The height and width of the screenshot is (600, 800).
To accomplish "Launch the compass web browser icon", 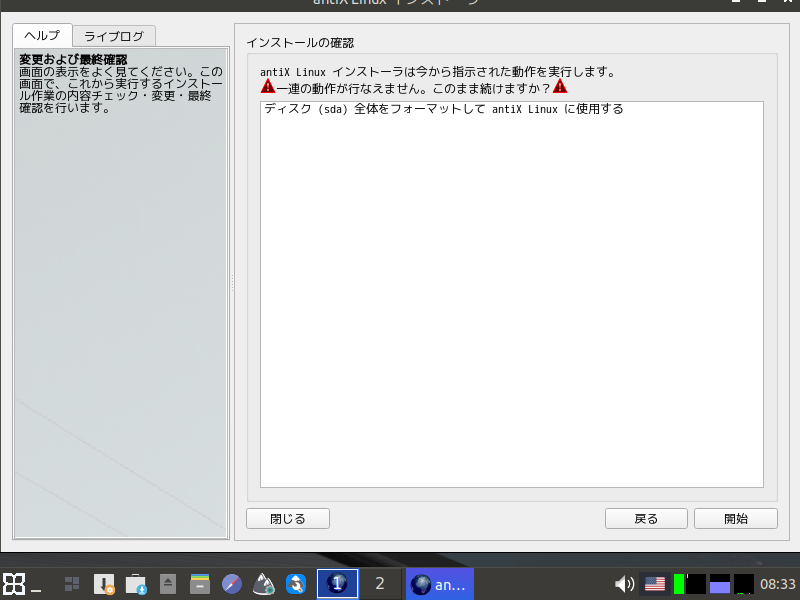I will coord(232,584).
